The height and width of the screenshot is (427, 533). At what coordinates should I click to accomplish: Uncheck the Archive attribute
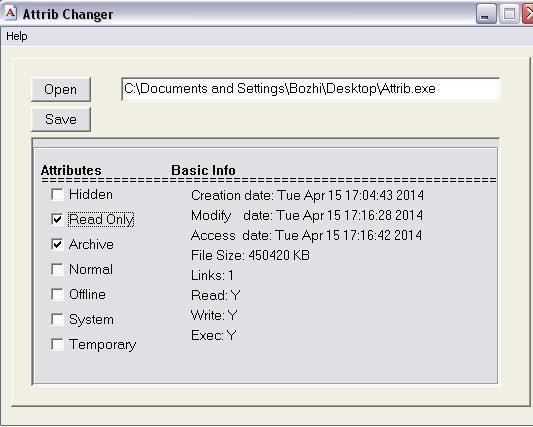pos(57,244)
